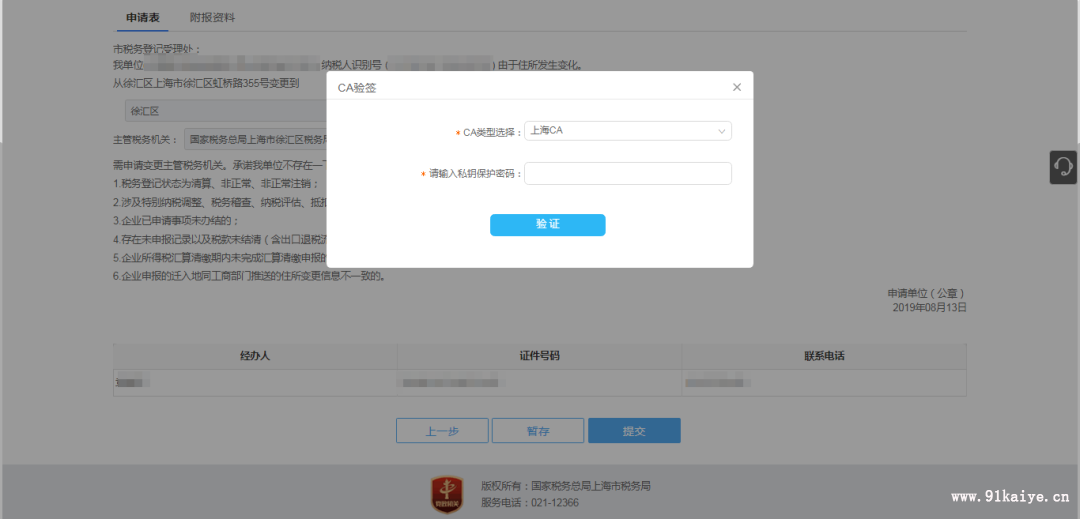This screenshot has height=519, width=1080.
Task: Open the 徐汇区 district dropdown
Action: (x=225, y=111)
